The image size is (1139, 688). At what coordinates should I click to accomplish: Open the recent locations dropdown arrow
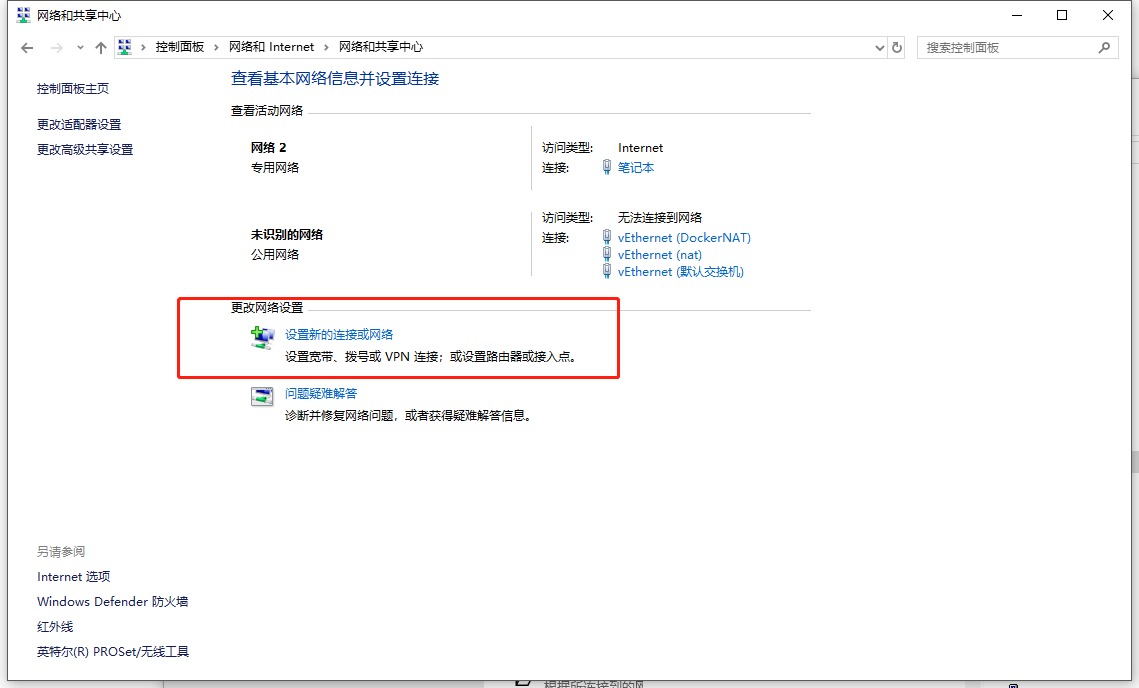(x=80, y=48)
